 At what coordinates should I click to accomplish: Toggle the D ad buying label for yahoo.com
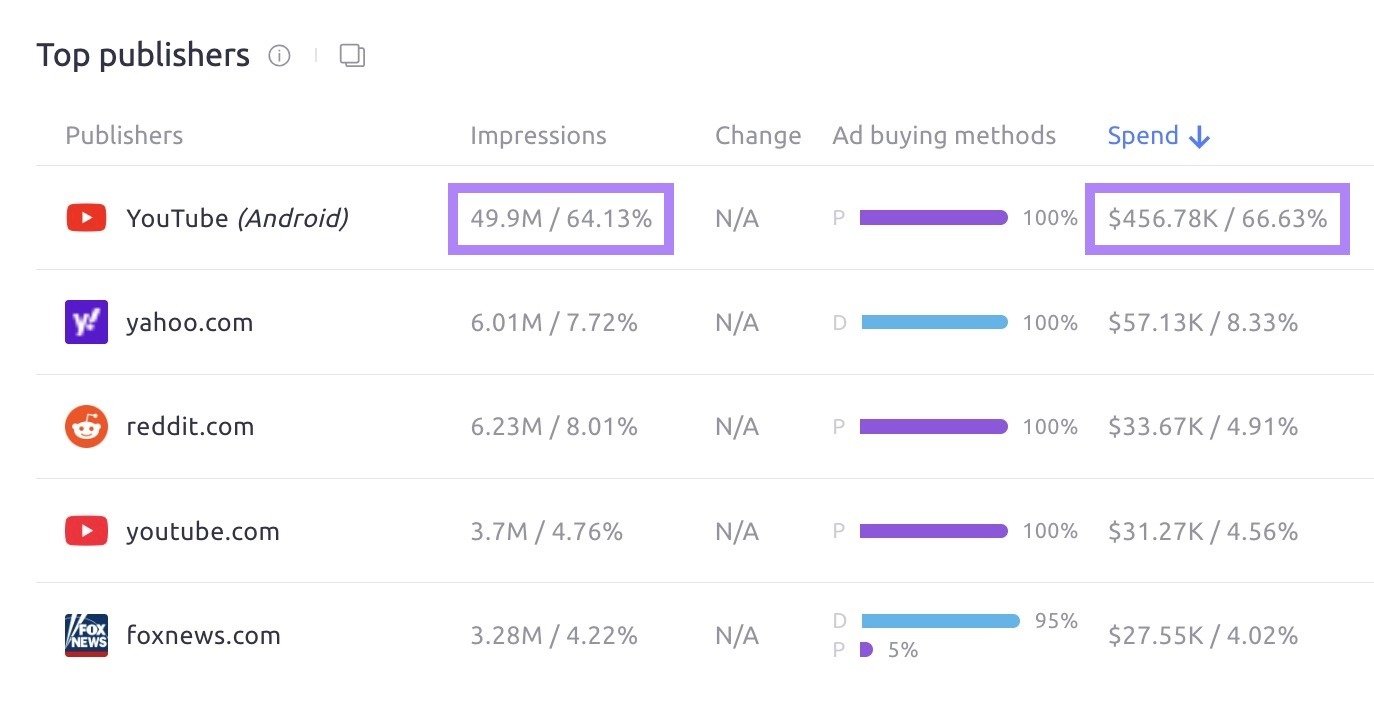point(840,322)
